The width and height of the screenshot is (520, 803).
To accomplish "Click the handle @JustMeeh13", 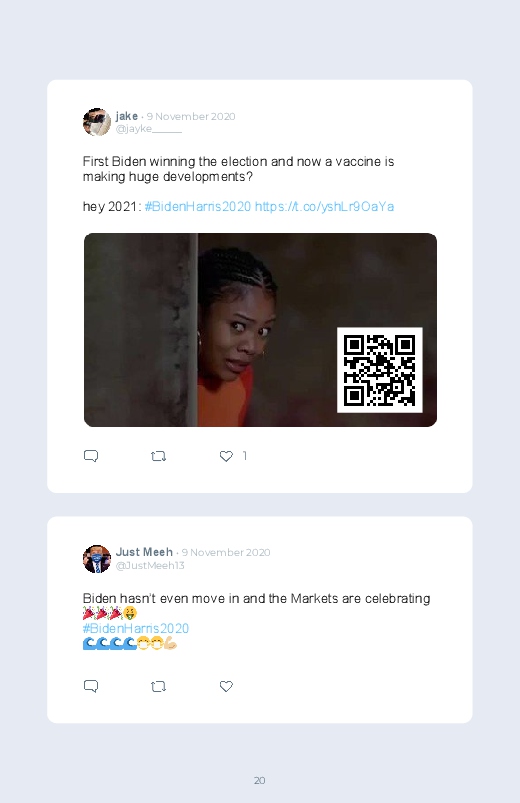I will click(x=150, y=565).
